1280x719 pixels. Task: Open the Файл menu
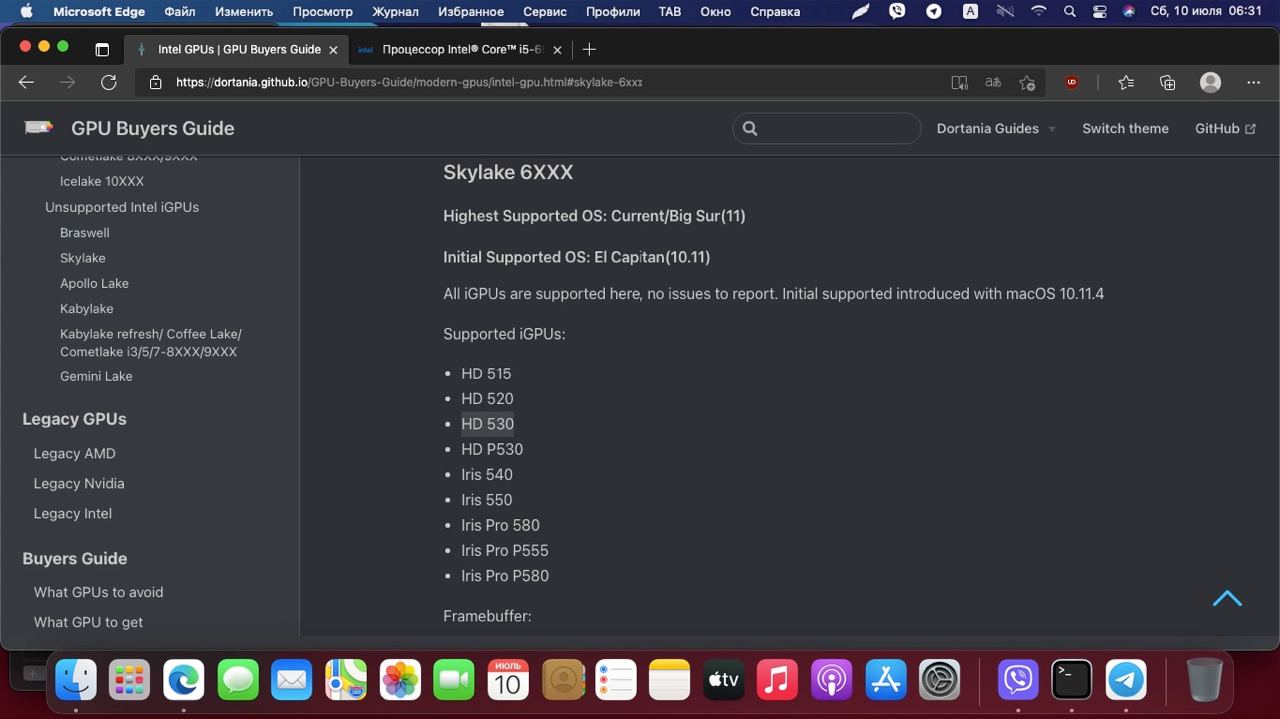coord(180,12)
